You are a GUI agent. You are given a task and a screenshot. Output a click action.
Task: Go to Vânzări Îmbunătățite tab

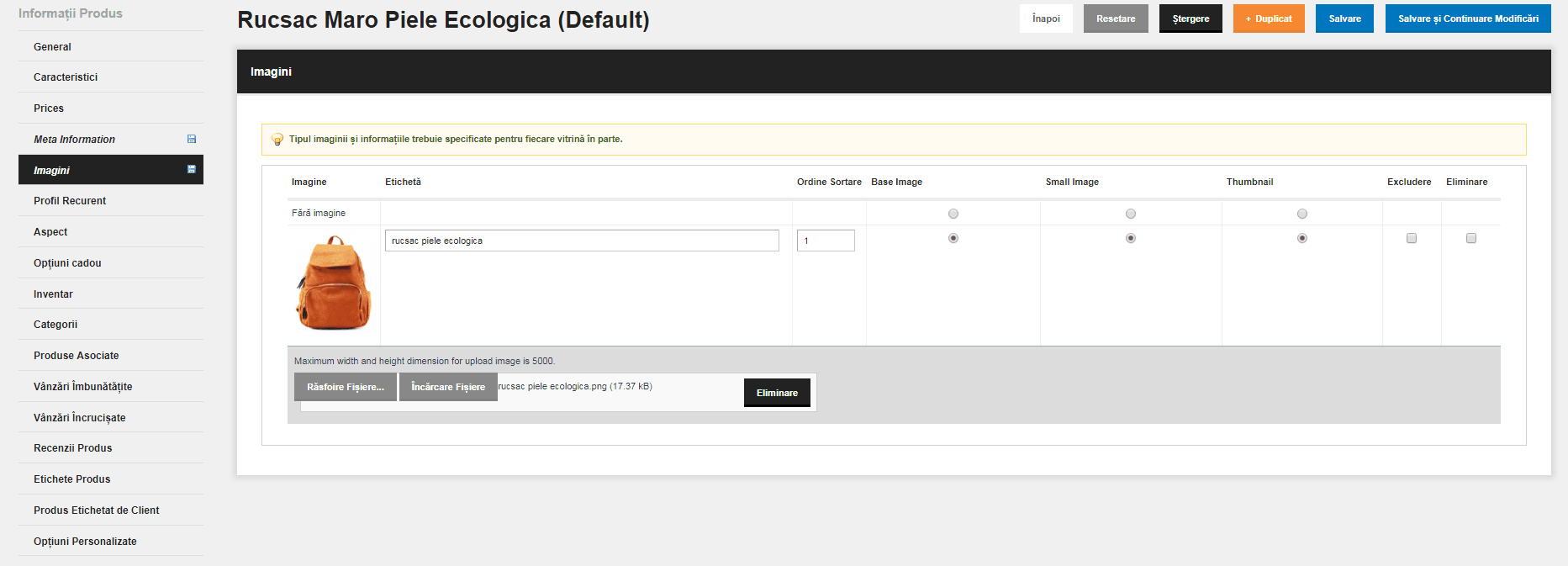tap(111, 387)
